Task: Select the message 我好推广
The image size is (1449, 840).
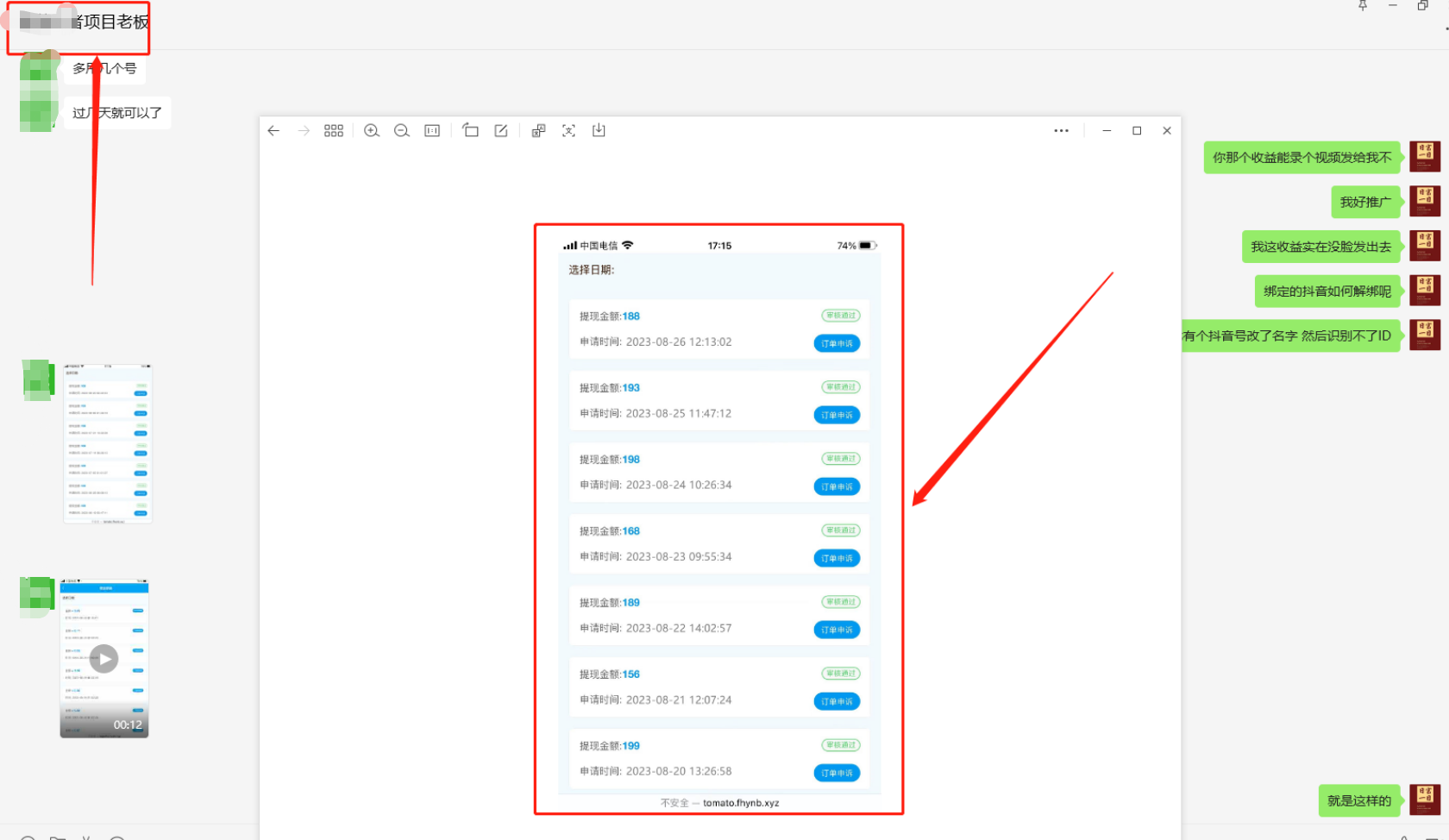Action: pyautogui.click(x=1365, y=202)
